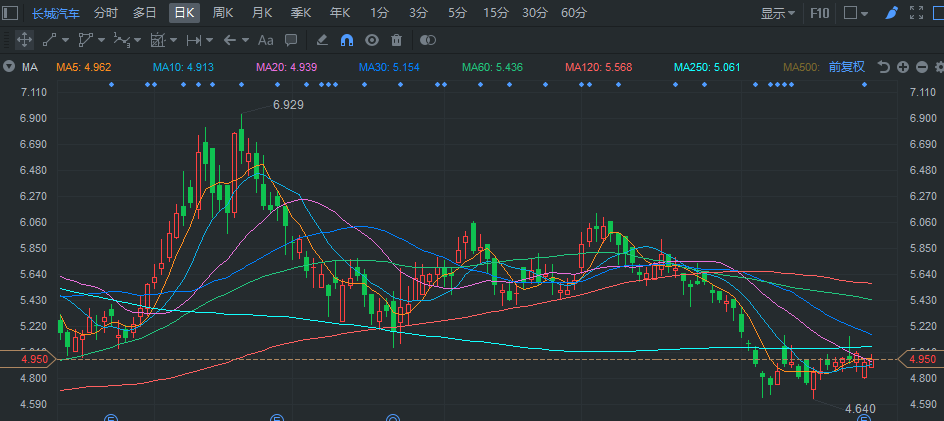This screenshot has width=944, height=421.
Task: Click the 4.950 current price tag on right axis
Action: (x=922, y=360)
